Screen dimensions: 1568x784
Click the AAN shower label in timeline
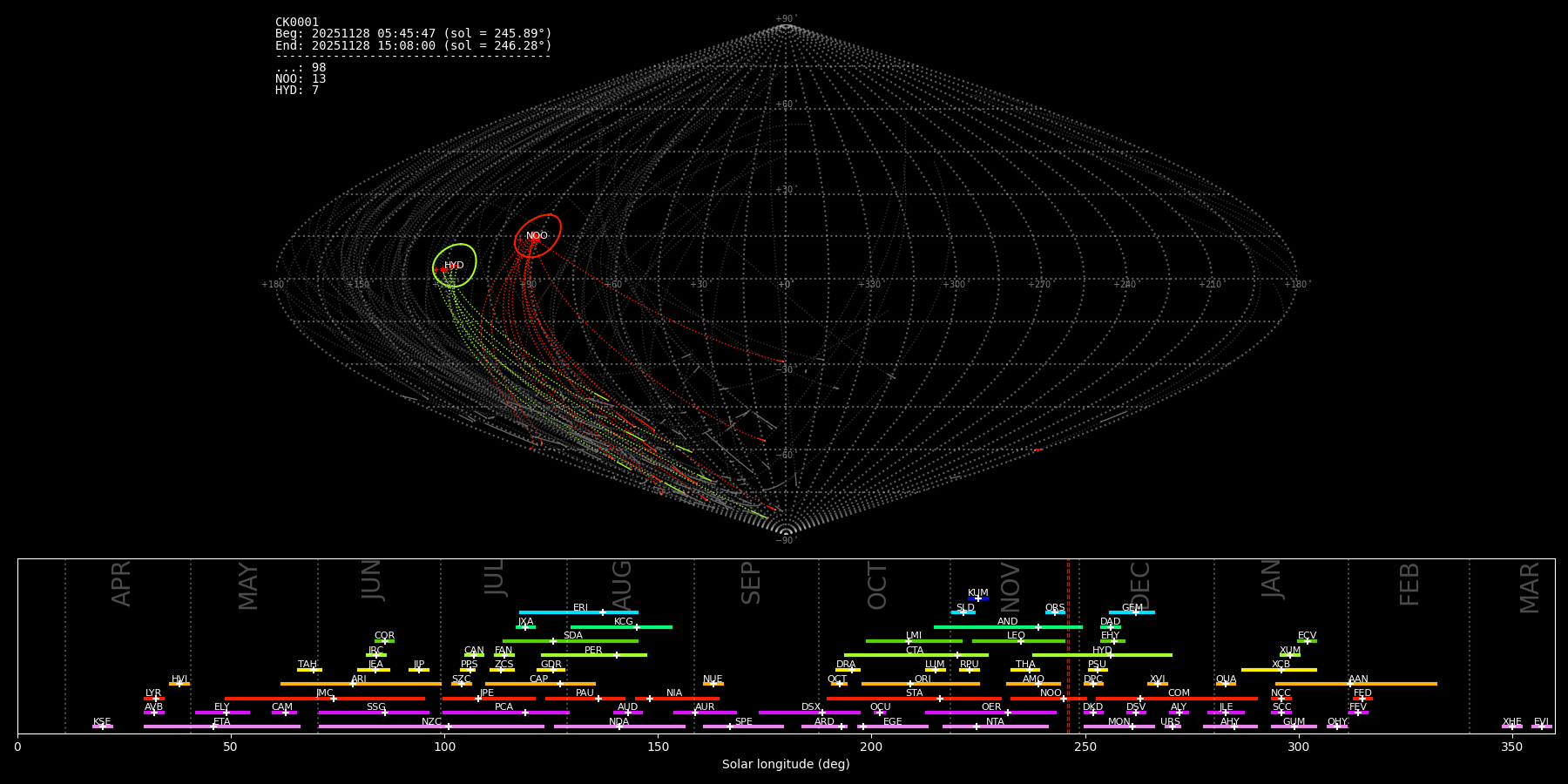pyautogui.click(x=1359, y=679)
